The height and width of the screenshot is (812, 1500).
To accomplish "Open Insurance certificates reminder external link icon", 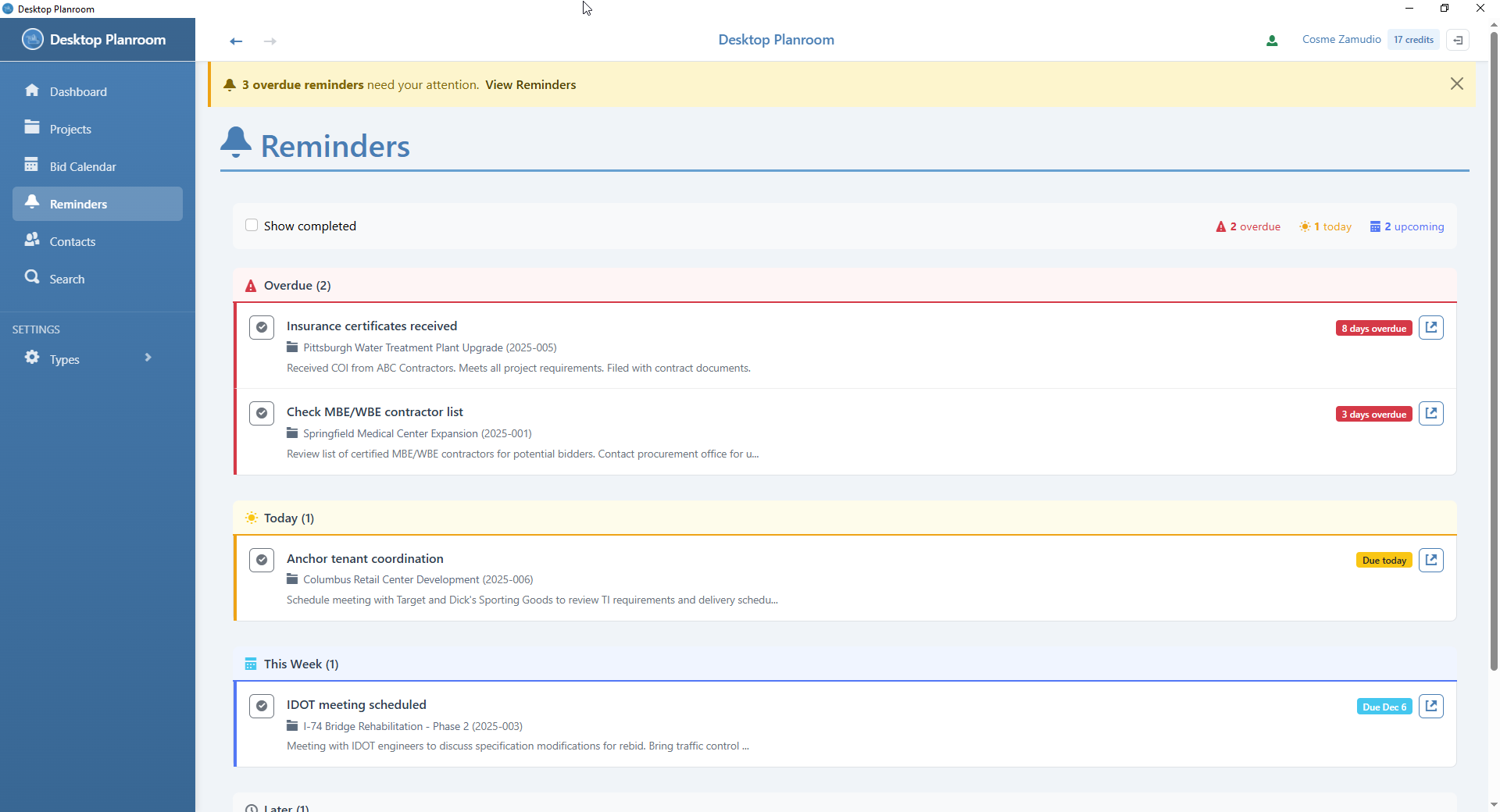I will pos(1430,328).
